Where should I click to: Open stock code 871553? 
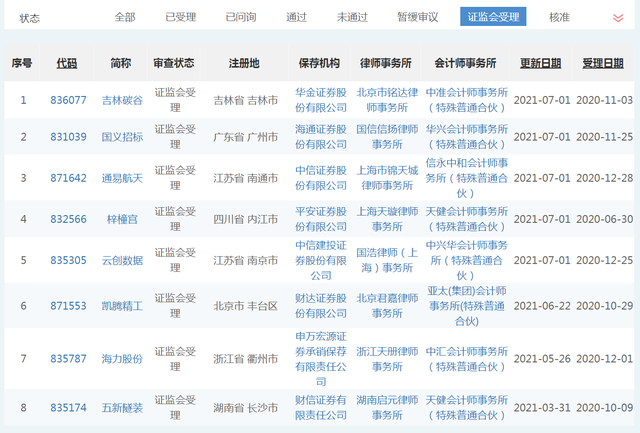tap(68, 306)
